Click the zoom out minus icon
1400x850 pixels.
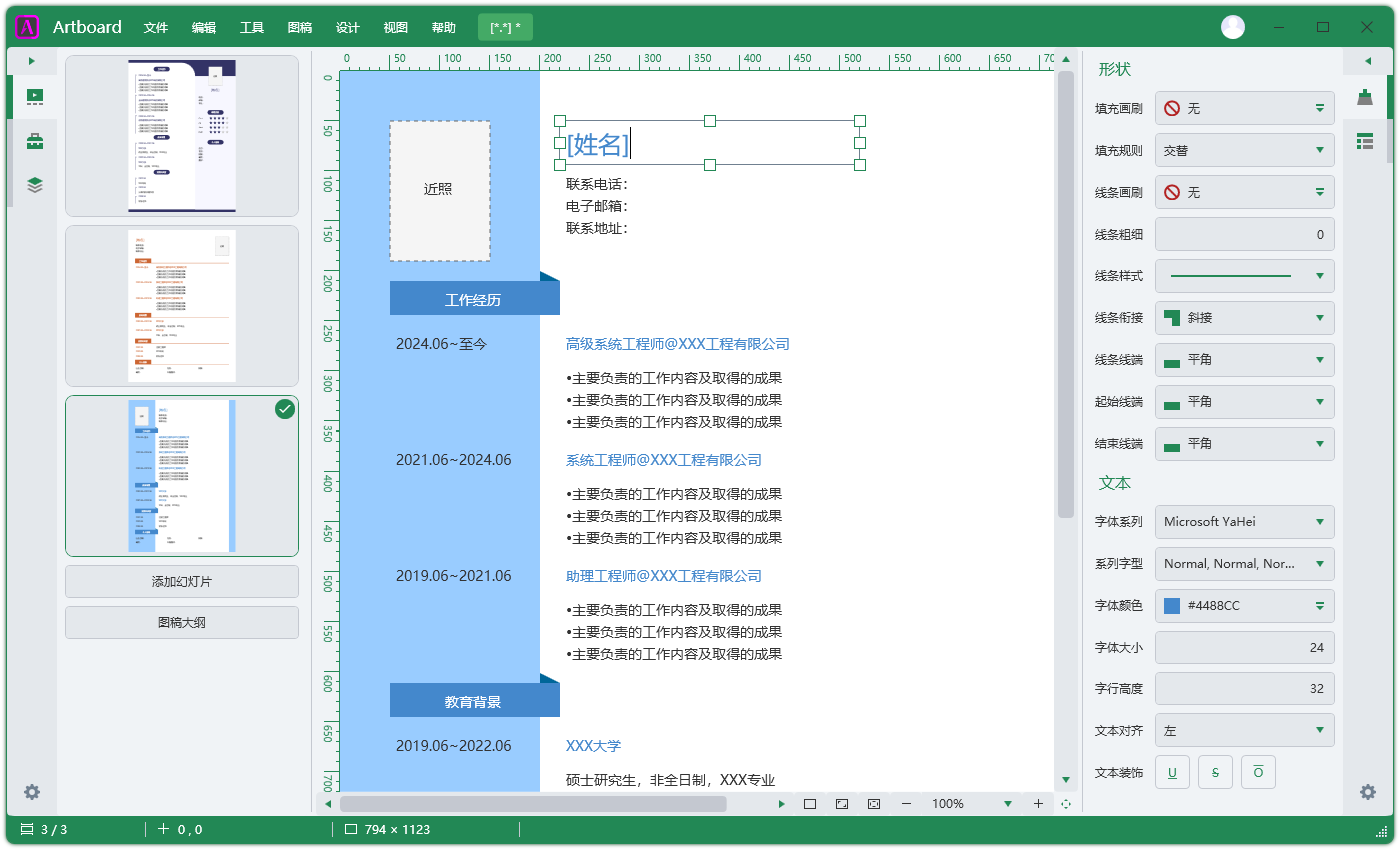click(x=906, y=804)
